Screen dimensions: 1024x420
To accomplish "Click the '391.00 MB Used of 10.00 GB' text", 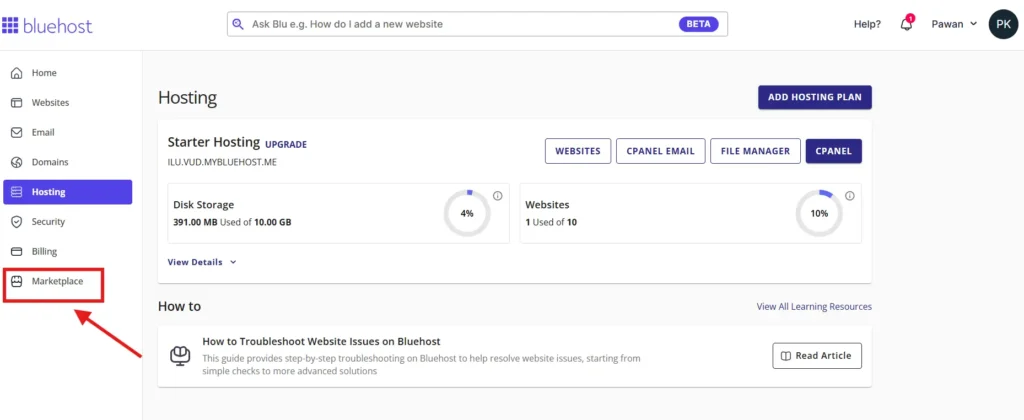I will (232, 222).
